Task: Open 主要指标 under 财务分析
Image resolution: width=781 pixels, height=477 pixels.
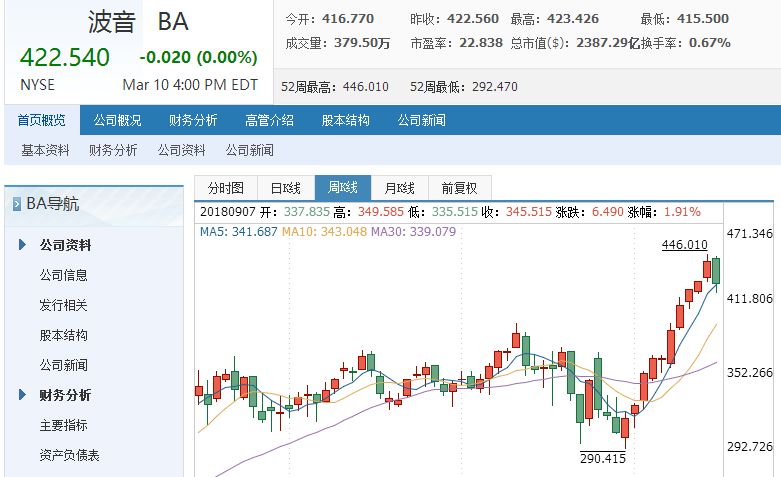Action: tap(64, 425)
